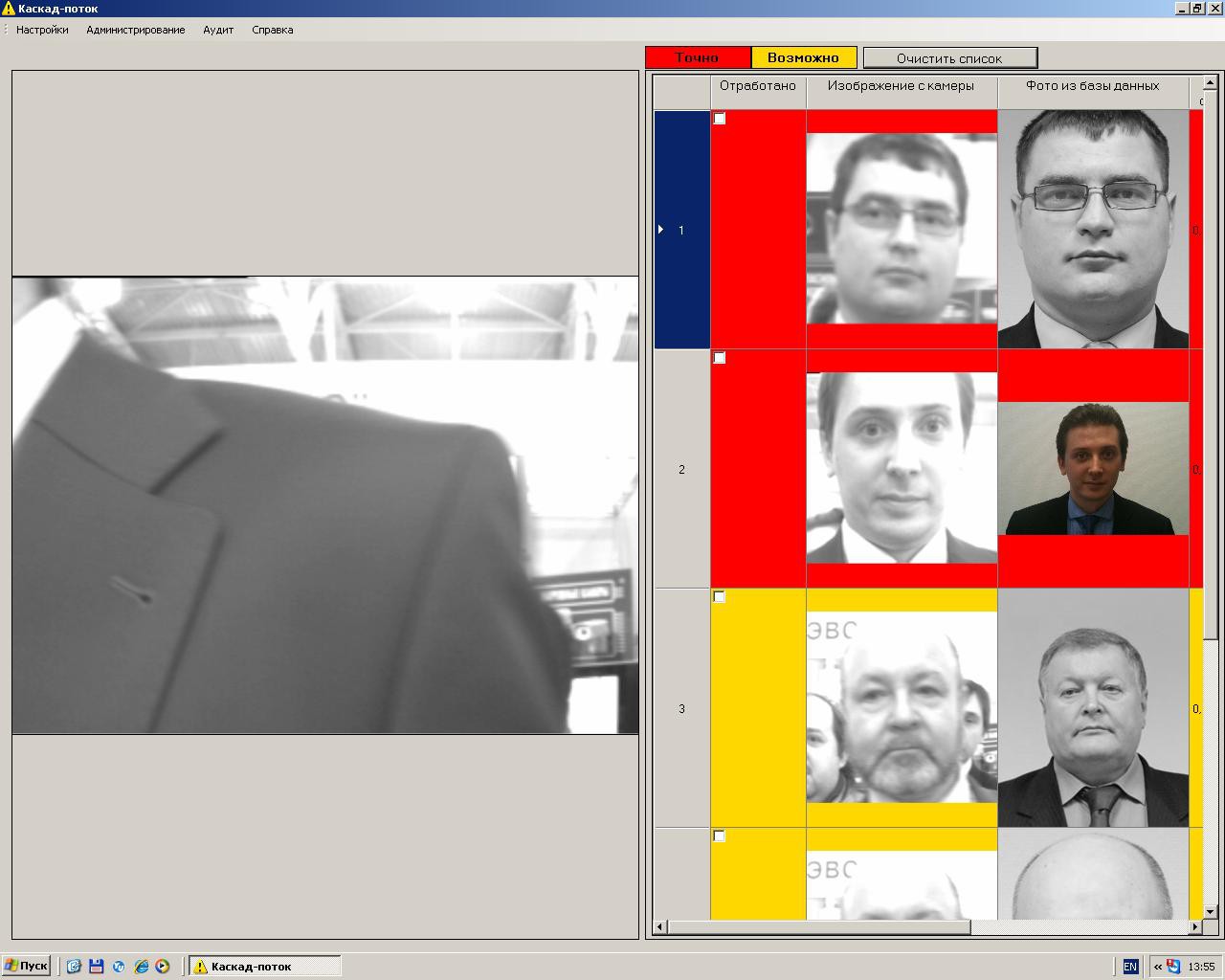This screenshot has width=1225, height=980.
Task: Click the Internet Explorer quick launch icon
Action: tap(141, 967)
